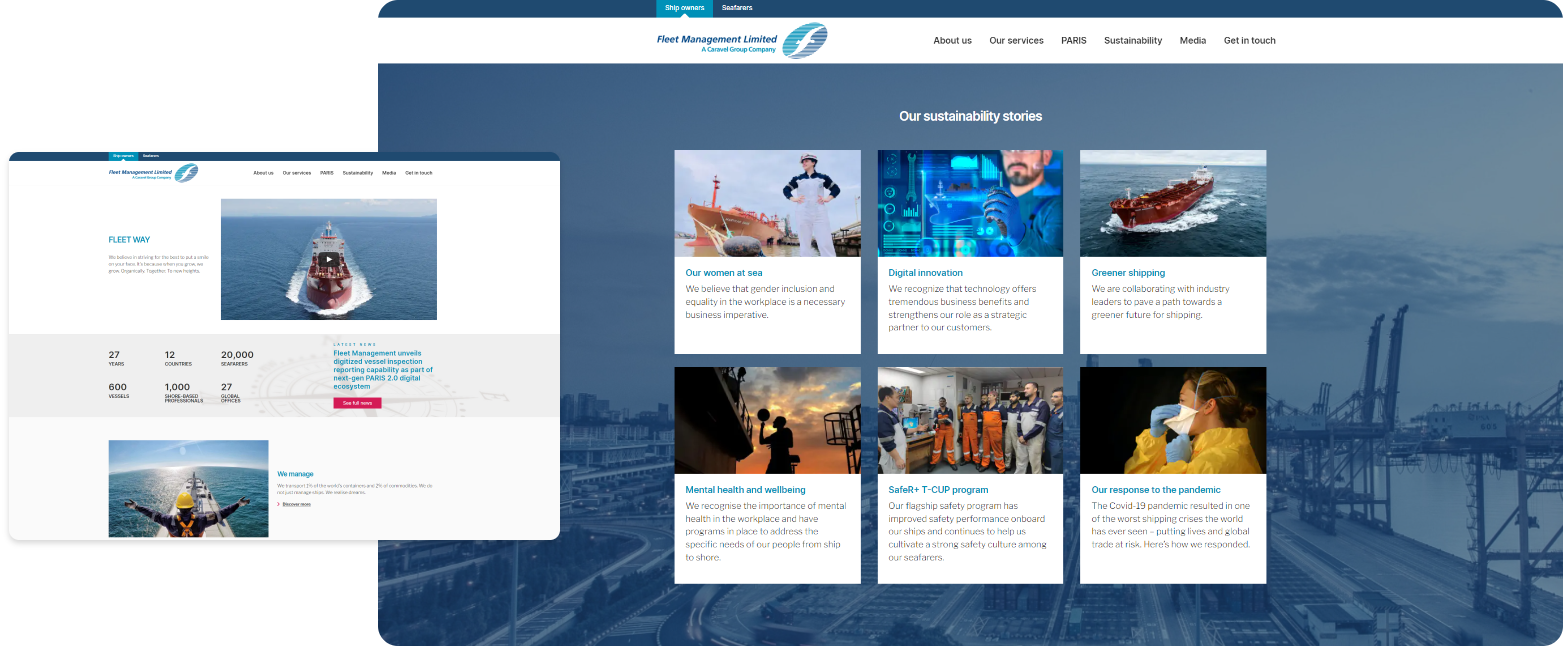
Task: Select the Our women at sea story link
Action: coord(723,272)
